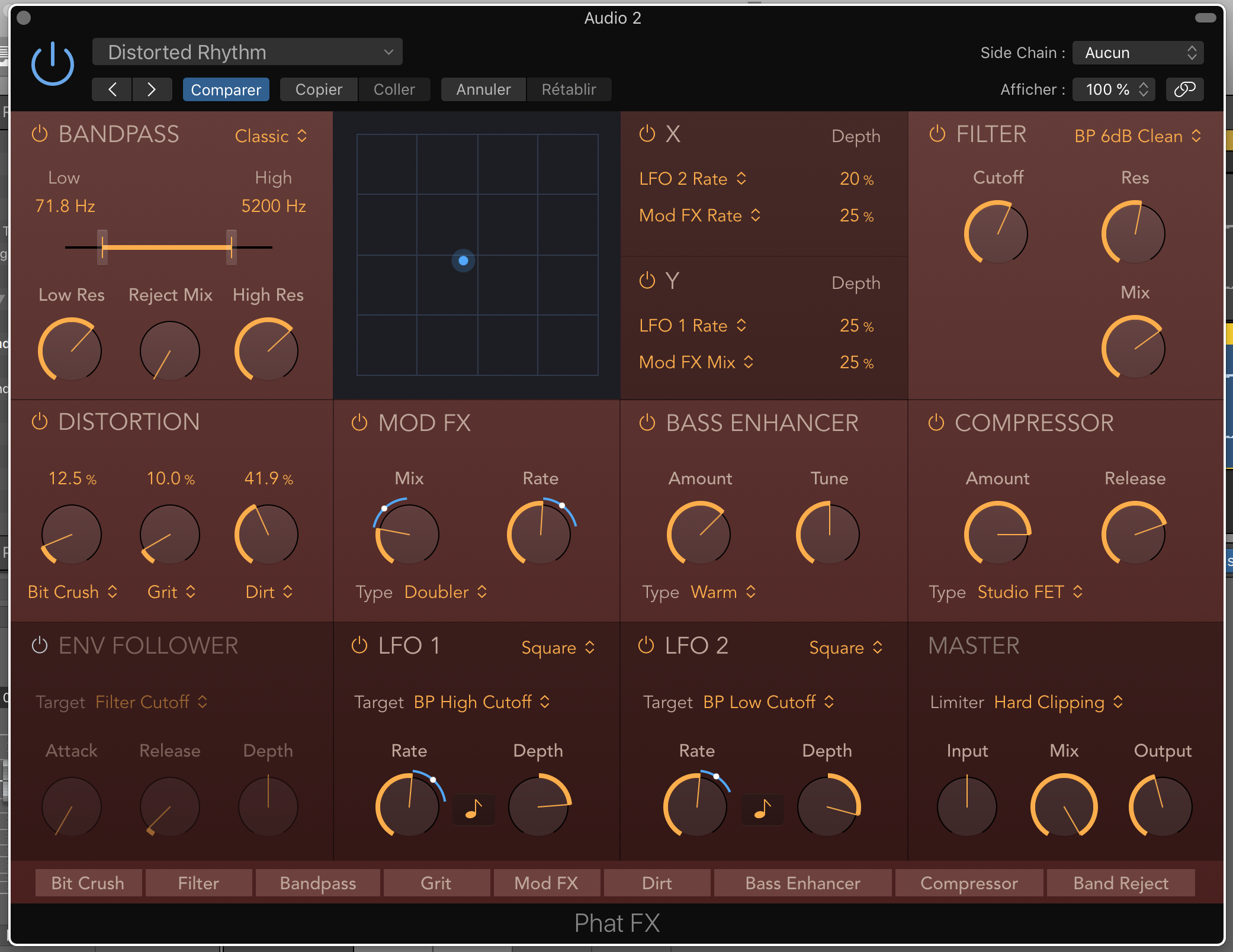Open the BP 6dB Clean filter menu

1138,136
